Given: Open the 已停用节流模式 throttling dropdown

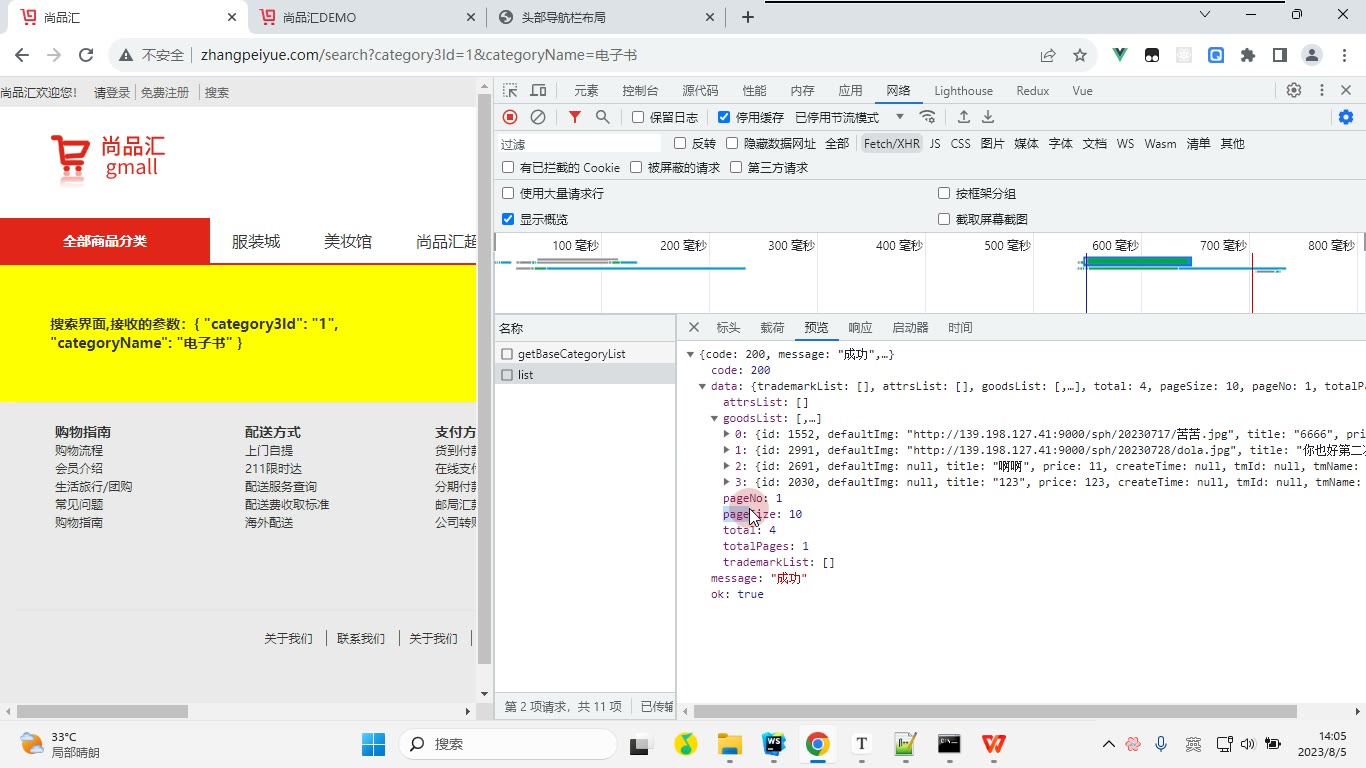Looking at the screenshot, I should 849,117.
